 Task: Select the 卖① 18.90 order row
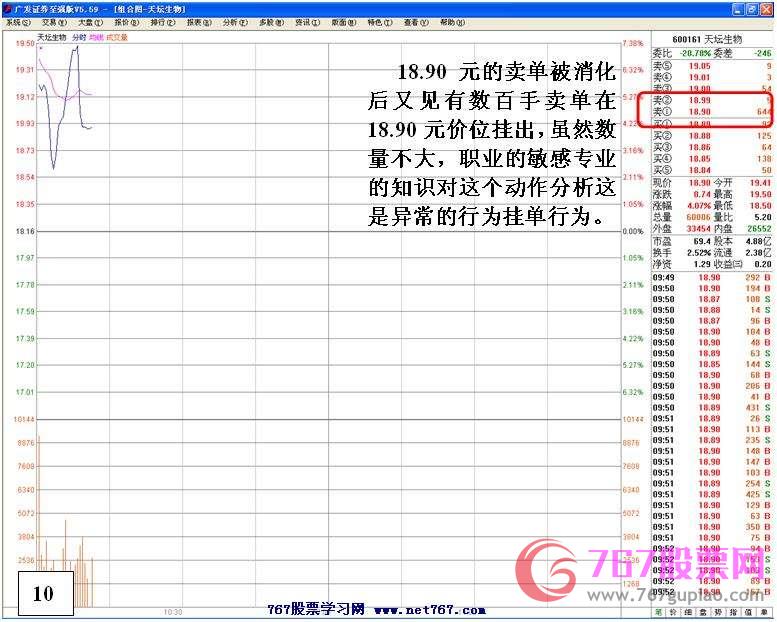click(x=712, y=112)
